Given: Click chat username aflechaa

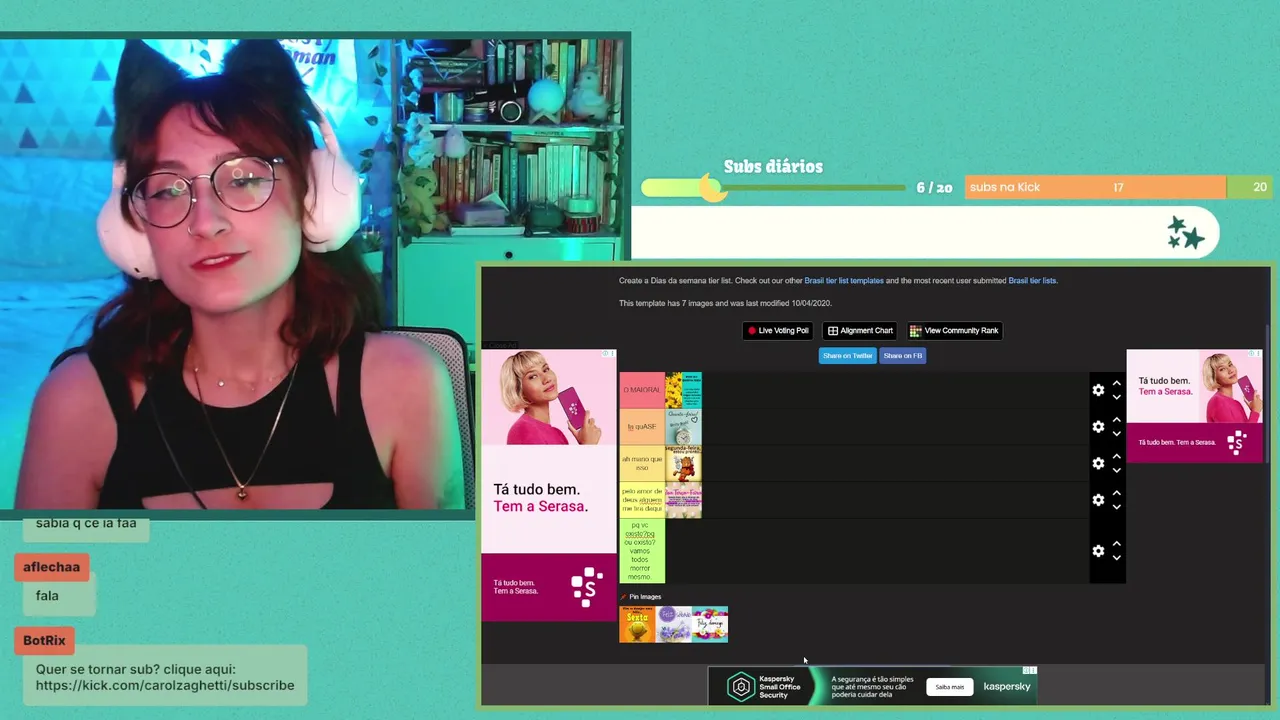Looking at the screenshot, I should coord(52,567).
